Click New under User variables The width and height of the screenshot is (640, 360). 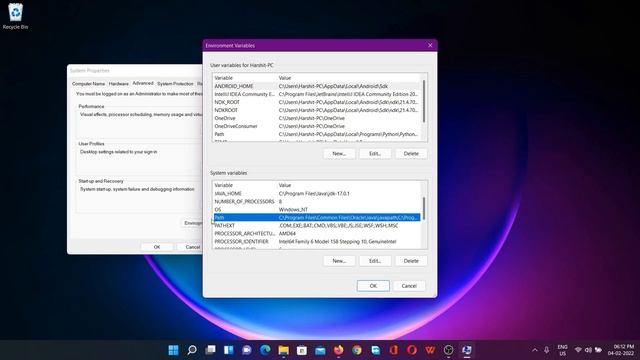point(339,153)
